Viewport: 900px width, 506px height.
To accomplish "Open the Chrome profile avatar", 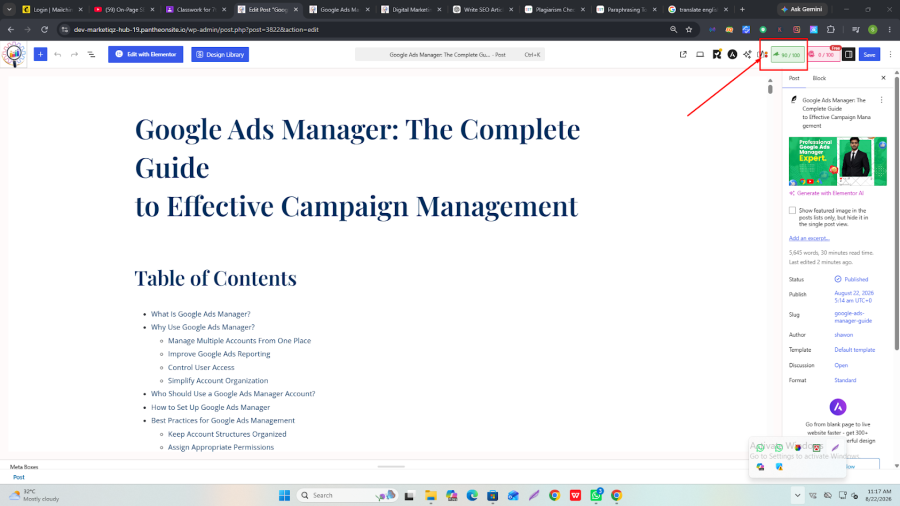I will click(873, 29).
